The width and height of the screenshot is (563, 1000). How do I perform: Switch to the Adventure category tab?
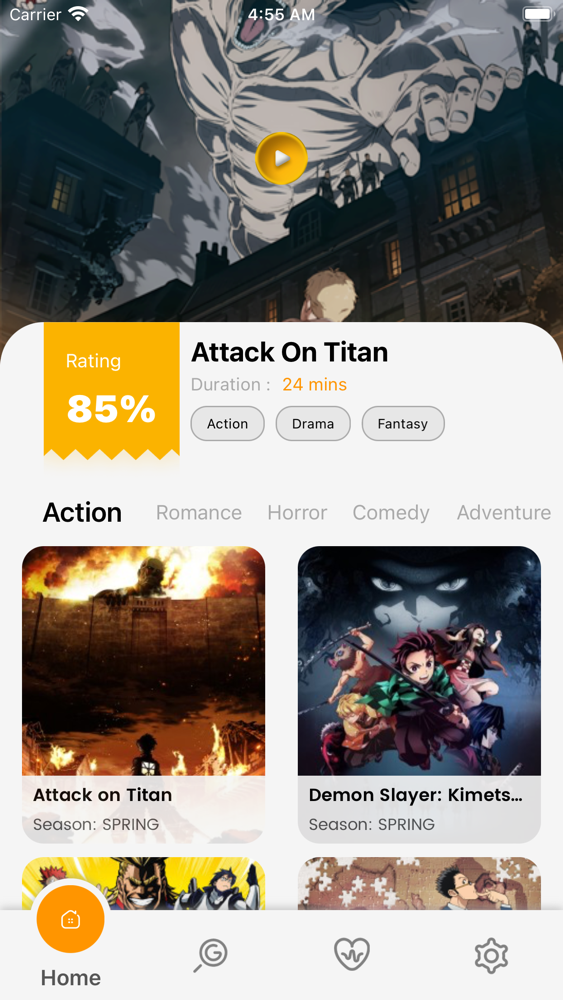[504, 513]
